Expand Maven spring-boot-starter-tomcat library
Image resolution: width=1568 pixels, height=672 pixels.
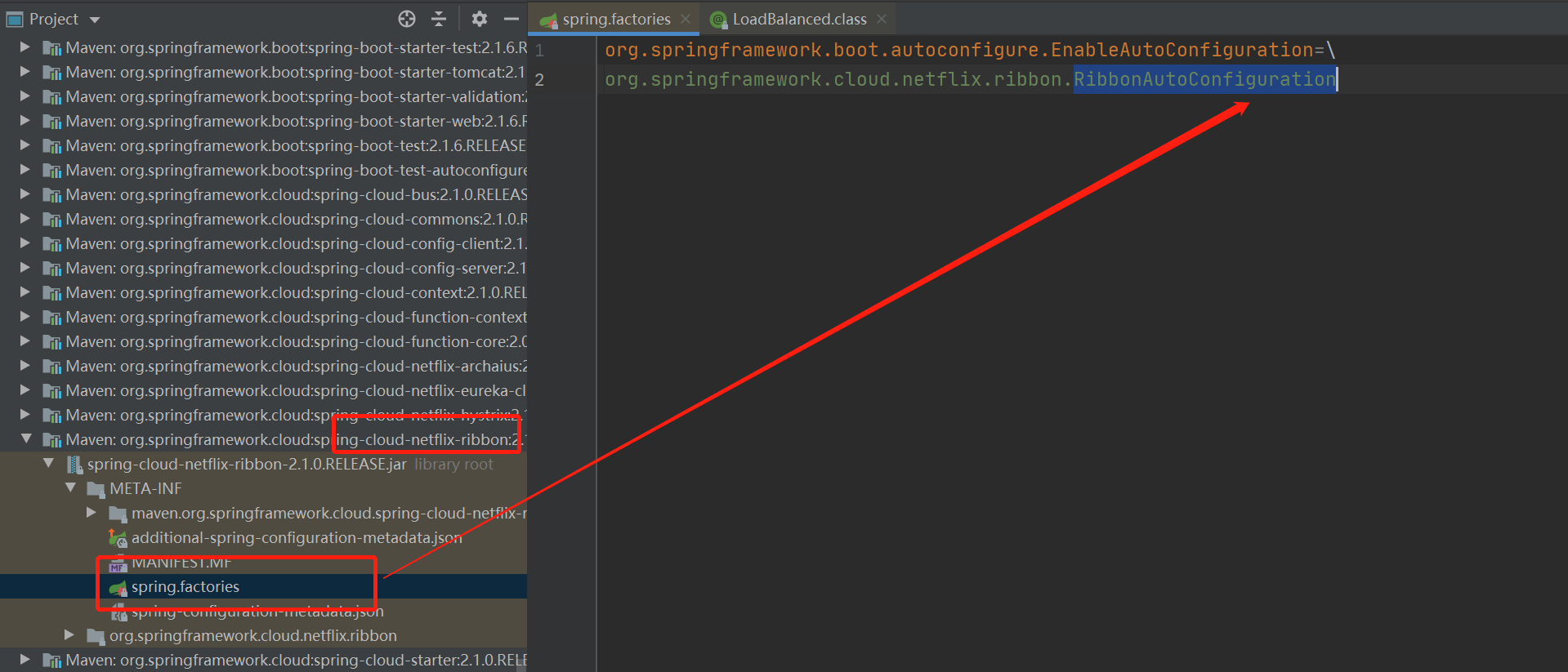click(x=25, y=72)
